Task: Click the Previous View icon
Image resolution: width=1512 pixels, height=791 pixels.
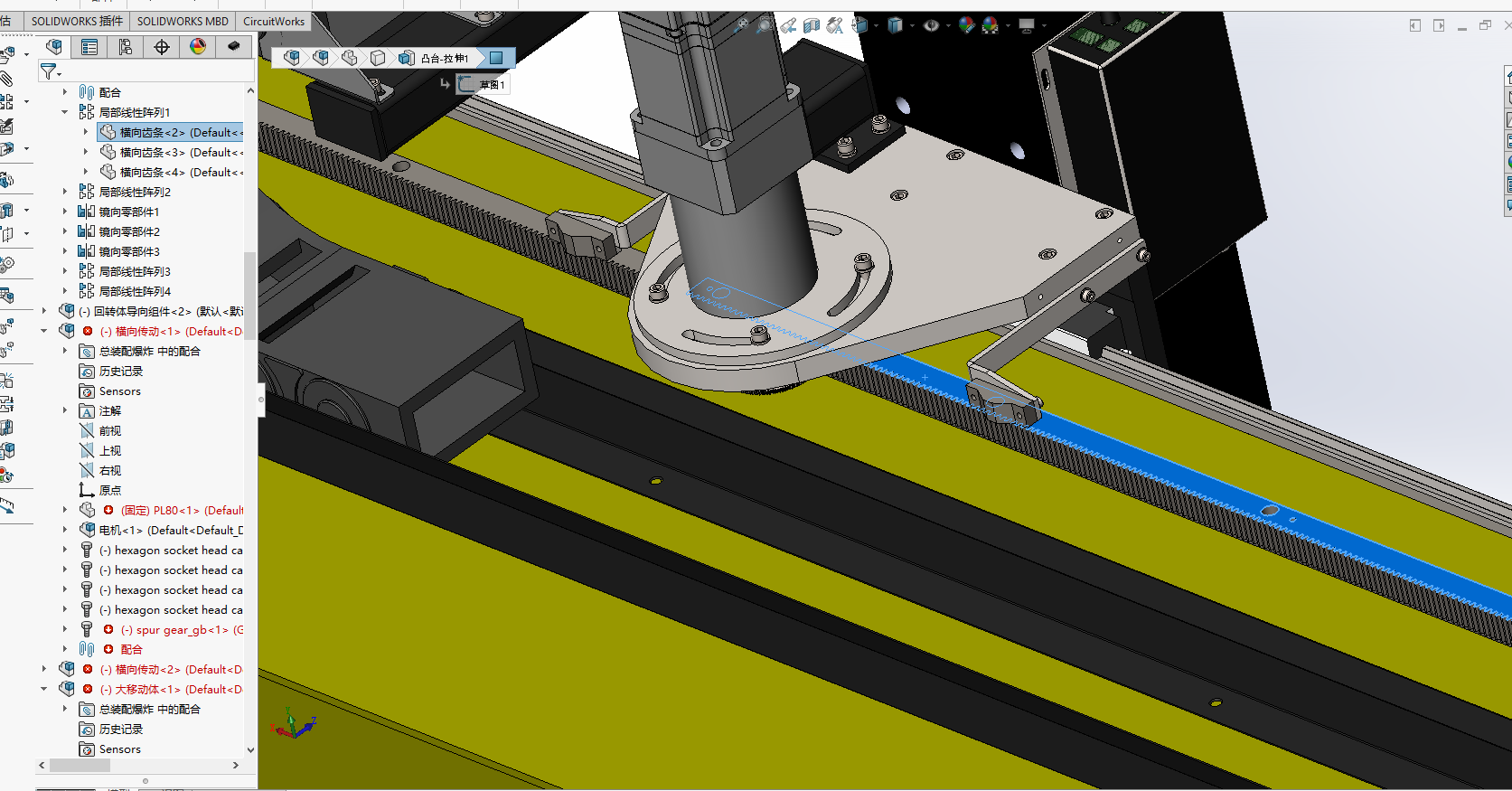Action: [x=788, y=25]
